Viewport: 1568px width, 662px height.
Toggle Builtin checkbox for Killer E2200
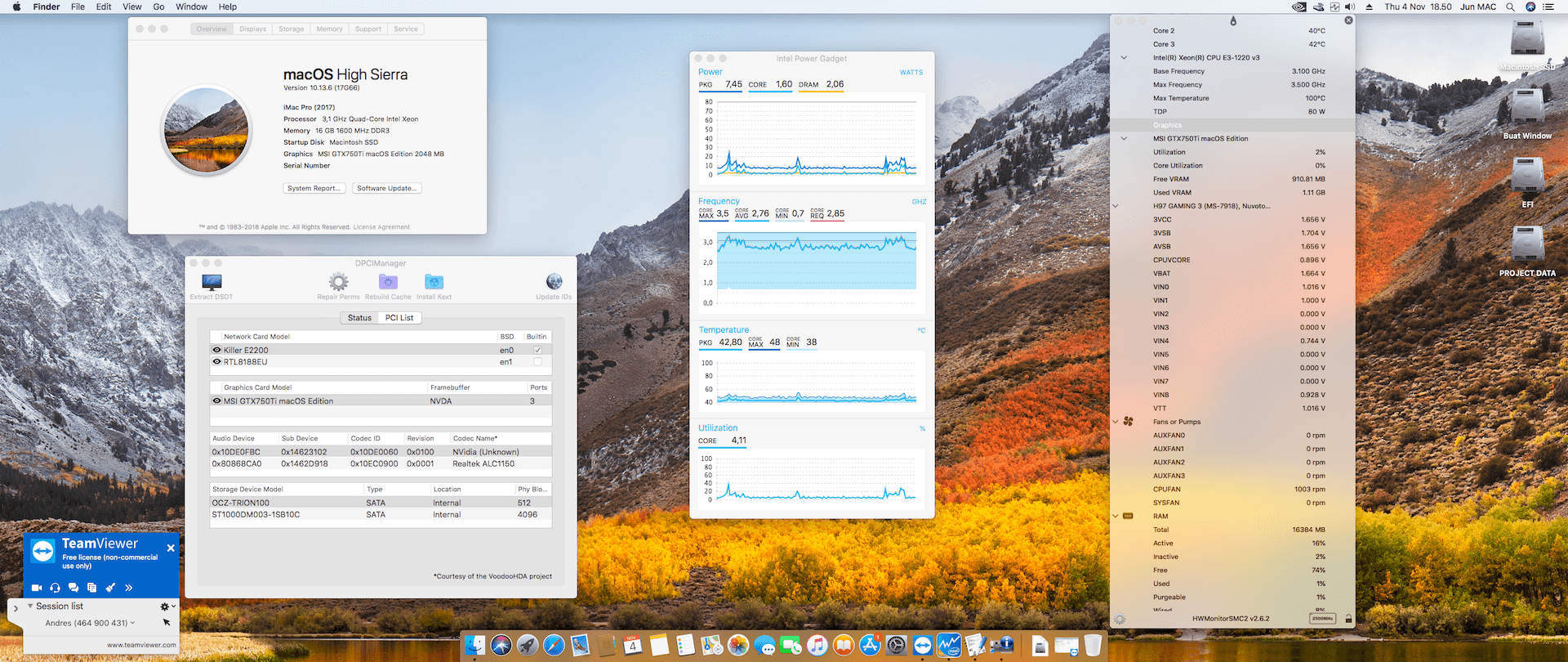click(537, 350)
